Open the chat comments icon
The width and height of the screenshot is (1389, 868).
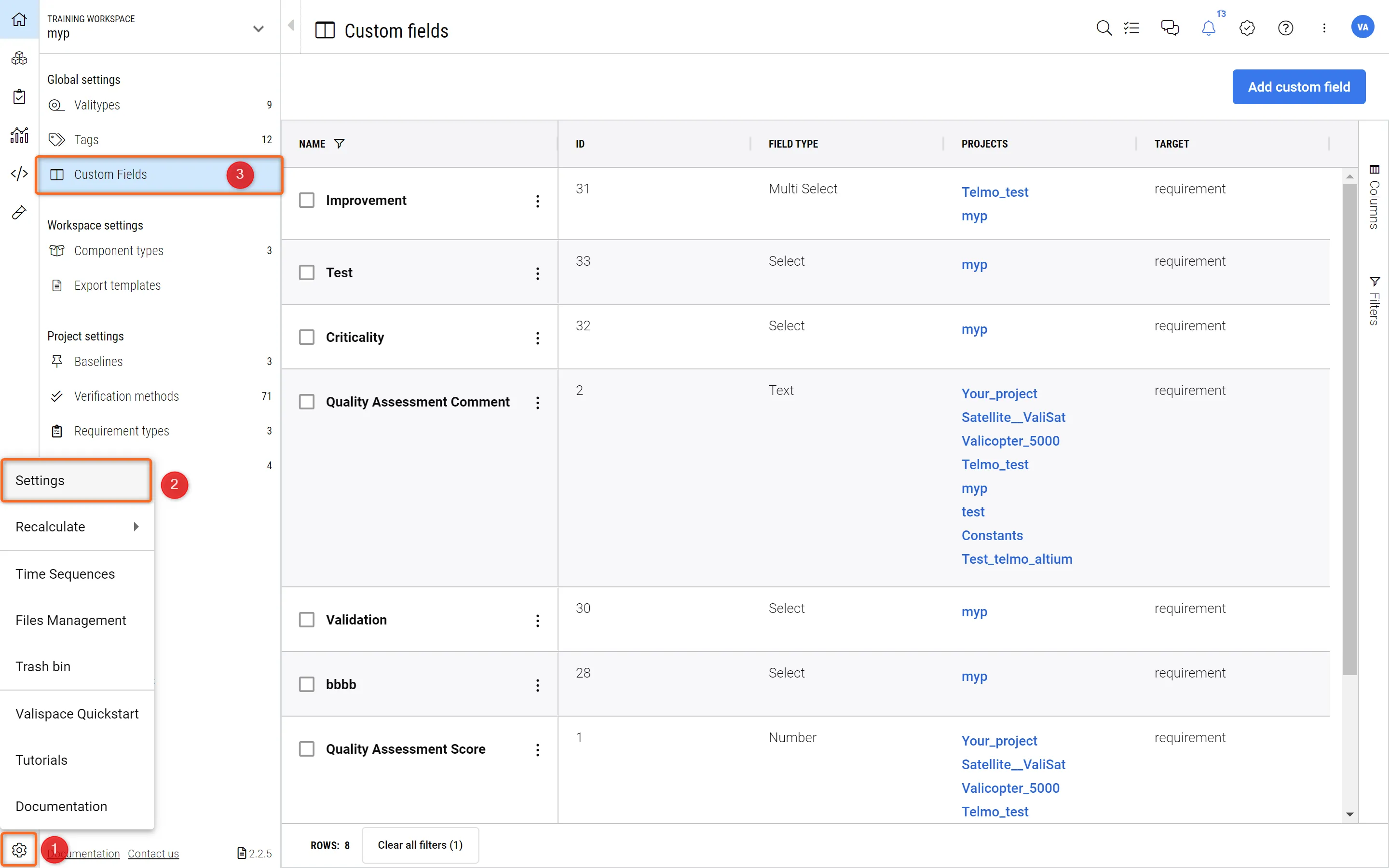(x=1169, y=27)
